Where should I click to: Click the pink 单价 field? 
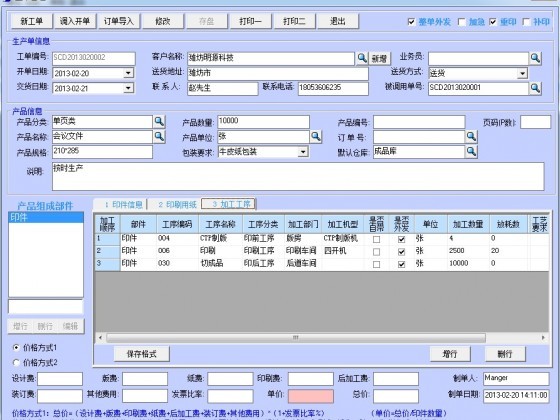pyautogui.click(x=311, y=396)
